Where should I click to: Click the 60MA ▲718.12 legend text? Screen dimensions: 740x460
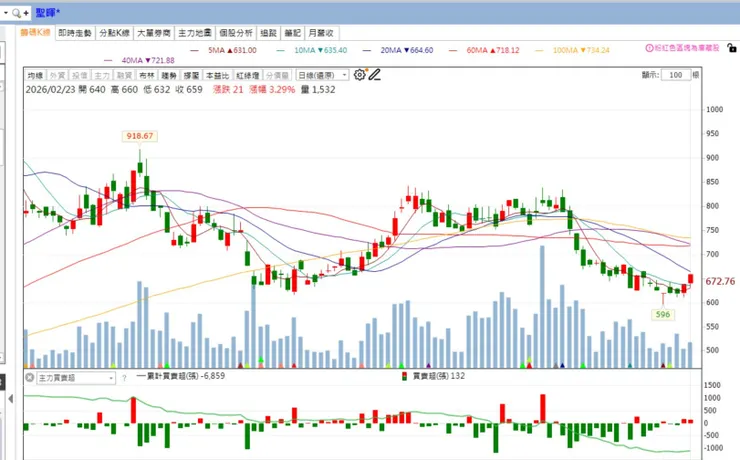(493, 50)
